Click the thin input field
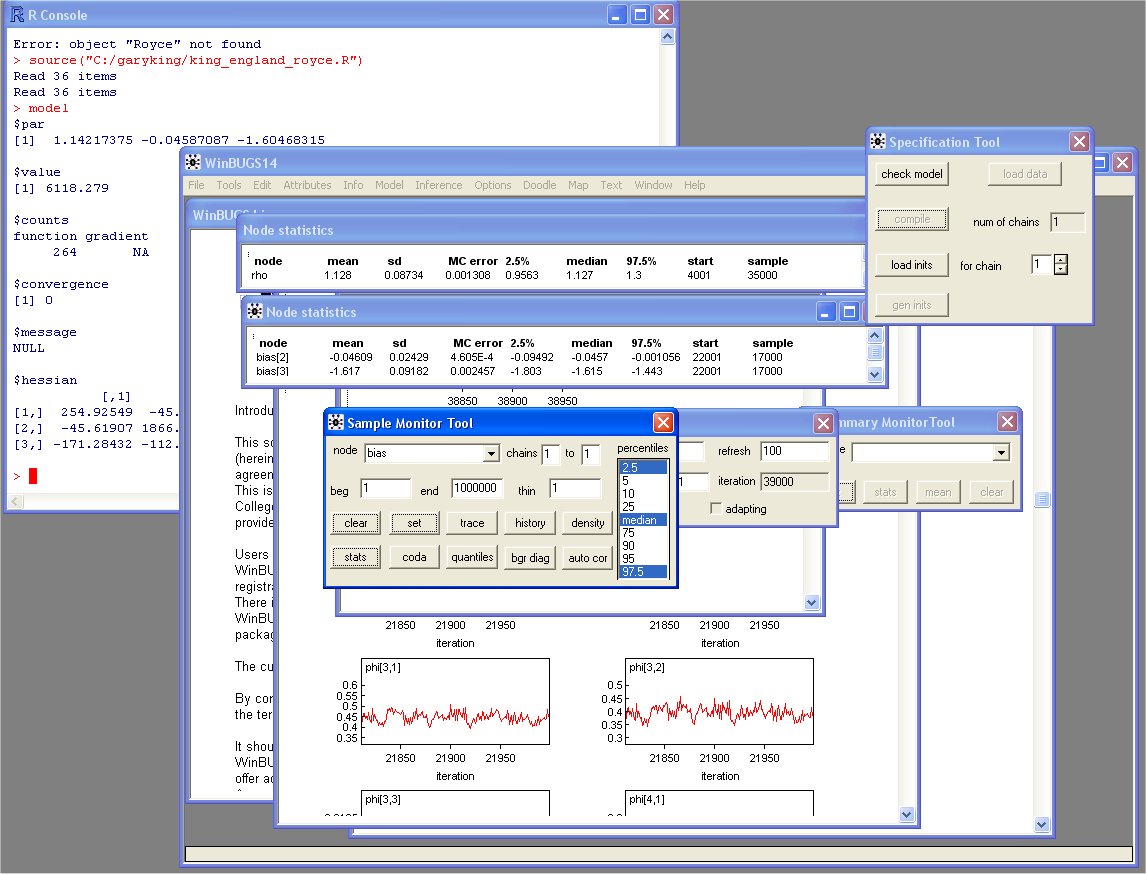The height and width of the screenshot is (874, 1146). tap(575, 489)
